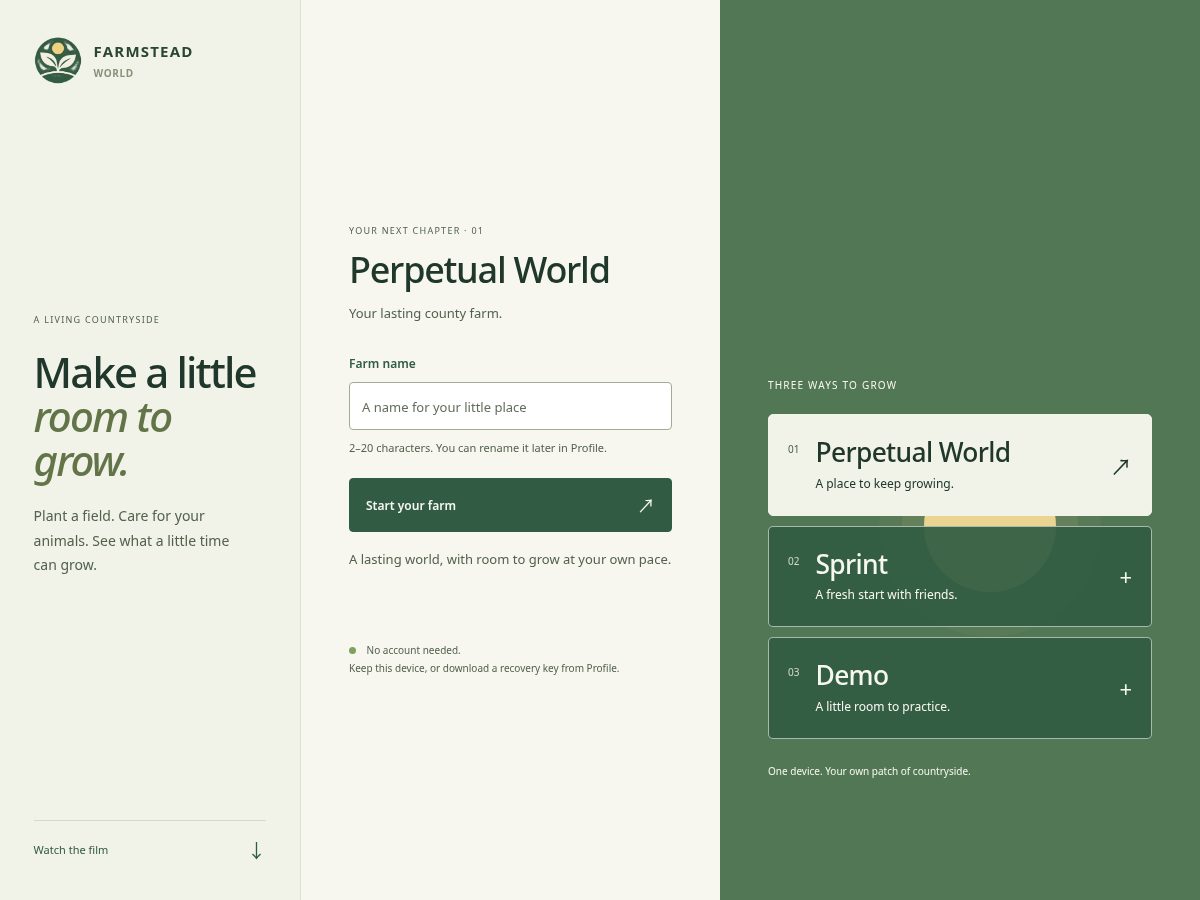Click the text 'No account needed.'
Image resolution: width=1200 pixels, height=900 pixels.
pyautogui.click(x=413, y=650)
